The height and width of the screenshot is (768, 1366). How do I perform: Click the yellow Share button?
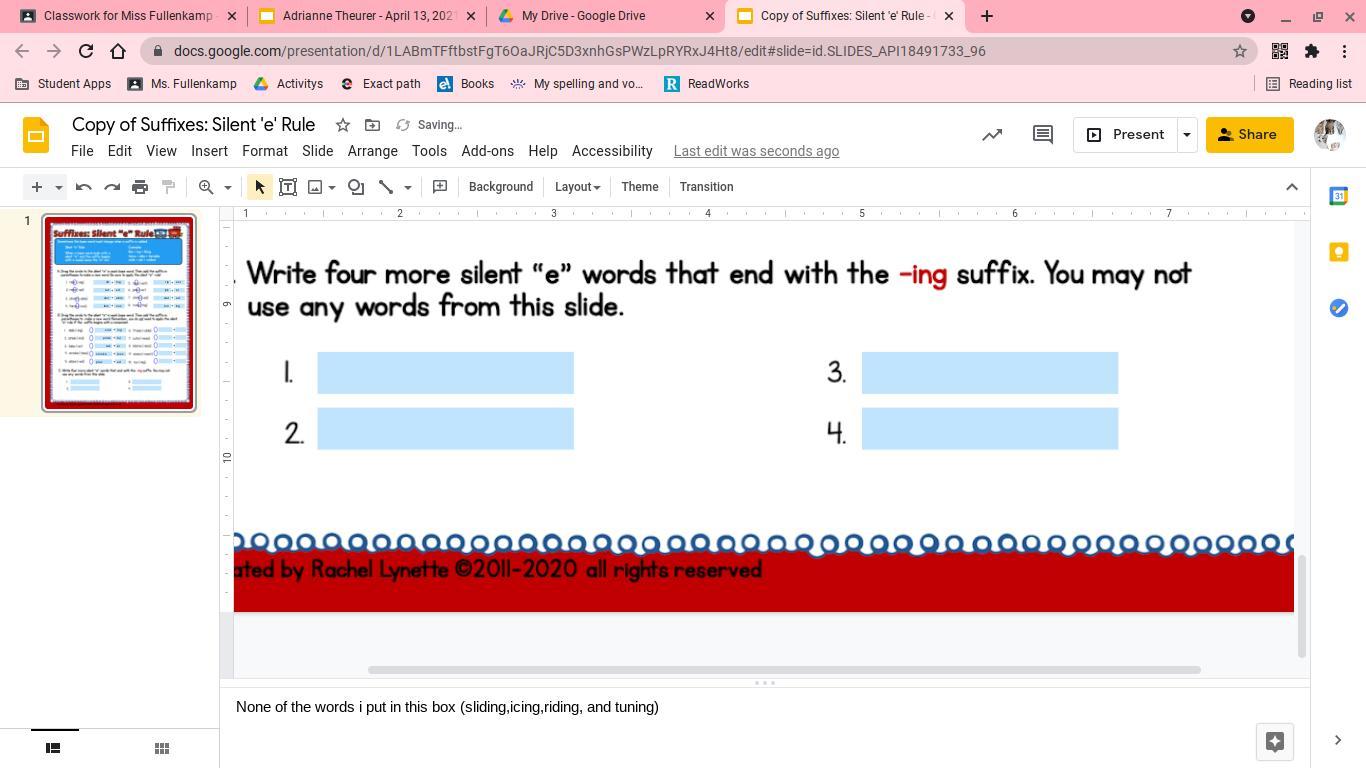(x=1249, y=135)
